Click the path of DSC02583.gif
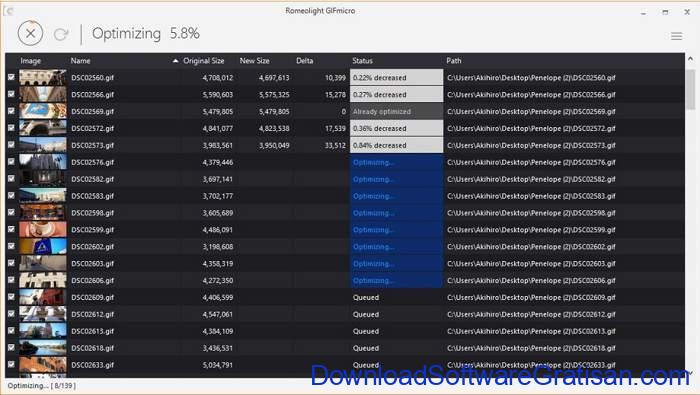Viewport: 700px width, 395px height. [x=531, y=196]
